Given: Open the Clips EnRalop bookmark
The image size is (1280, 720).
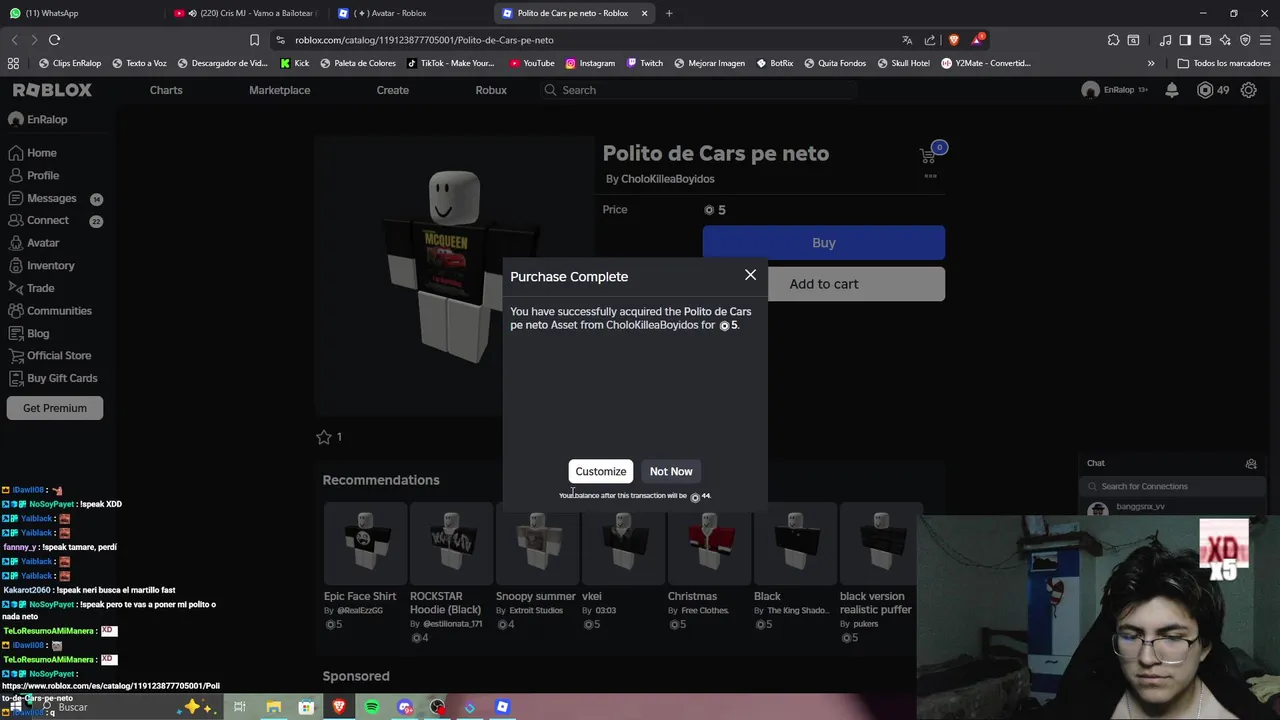Looking at the screenshot, I should coord(69,63).
